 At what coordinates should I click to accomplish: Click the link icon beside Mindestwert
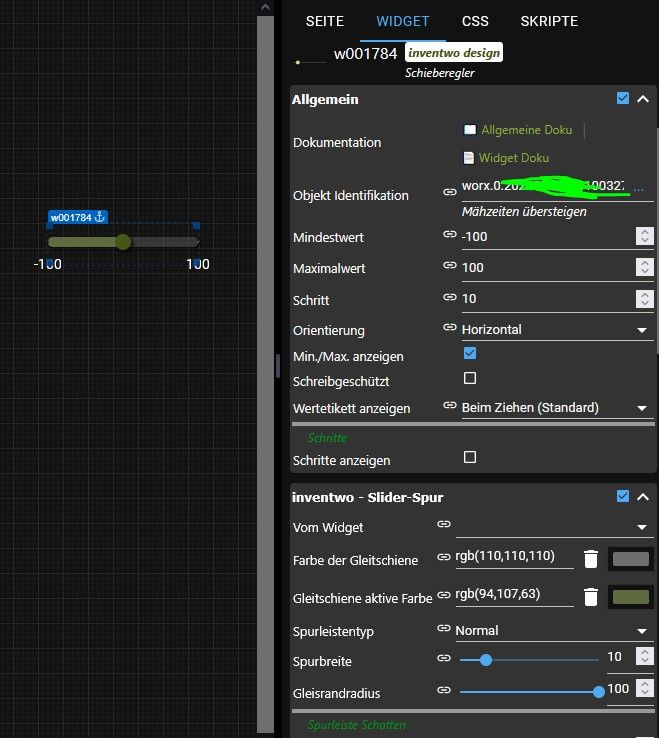(x=450, y=234)
